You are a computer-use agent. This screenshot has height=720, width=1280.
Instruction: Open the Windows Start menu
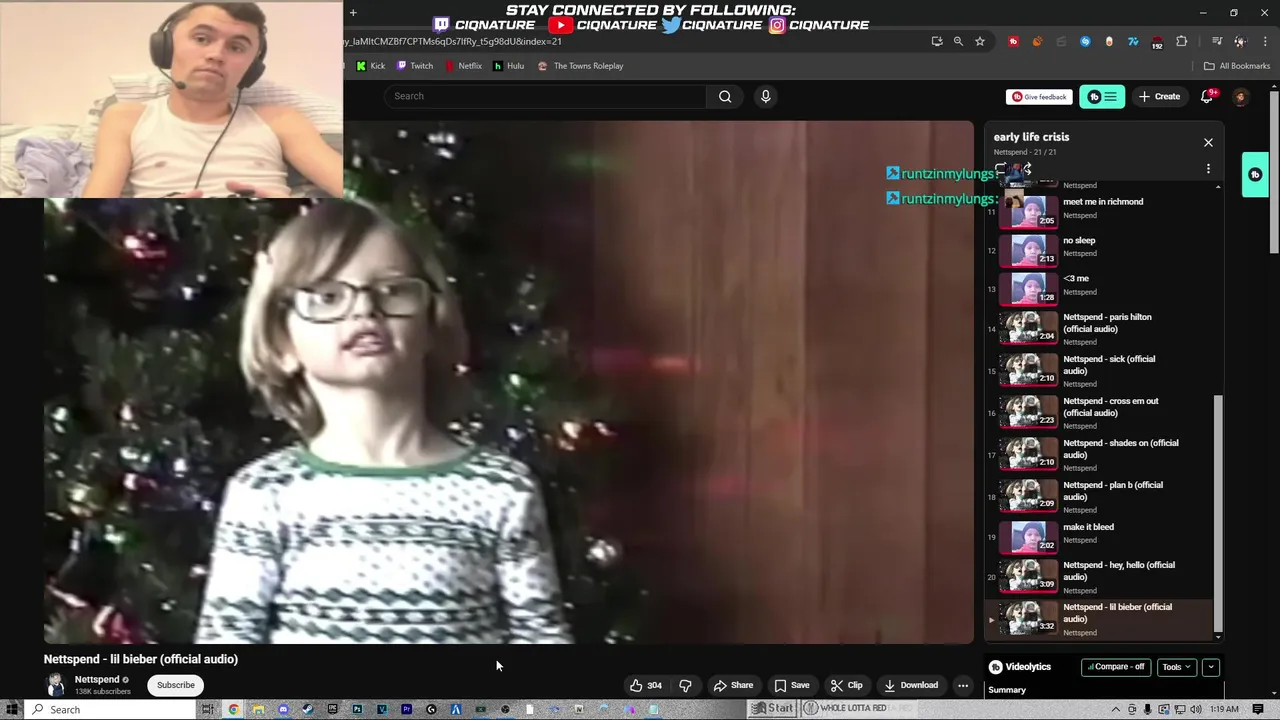point(11,709)
